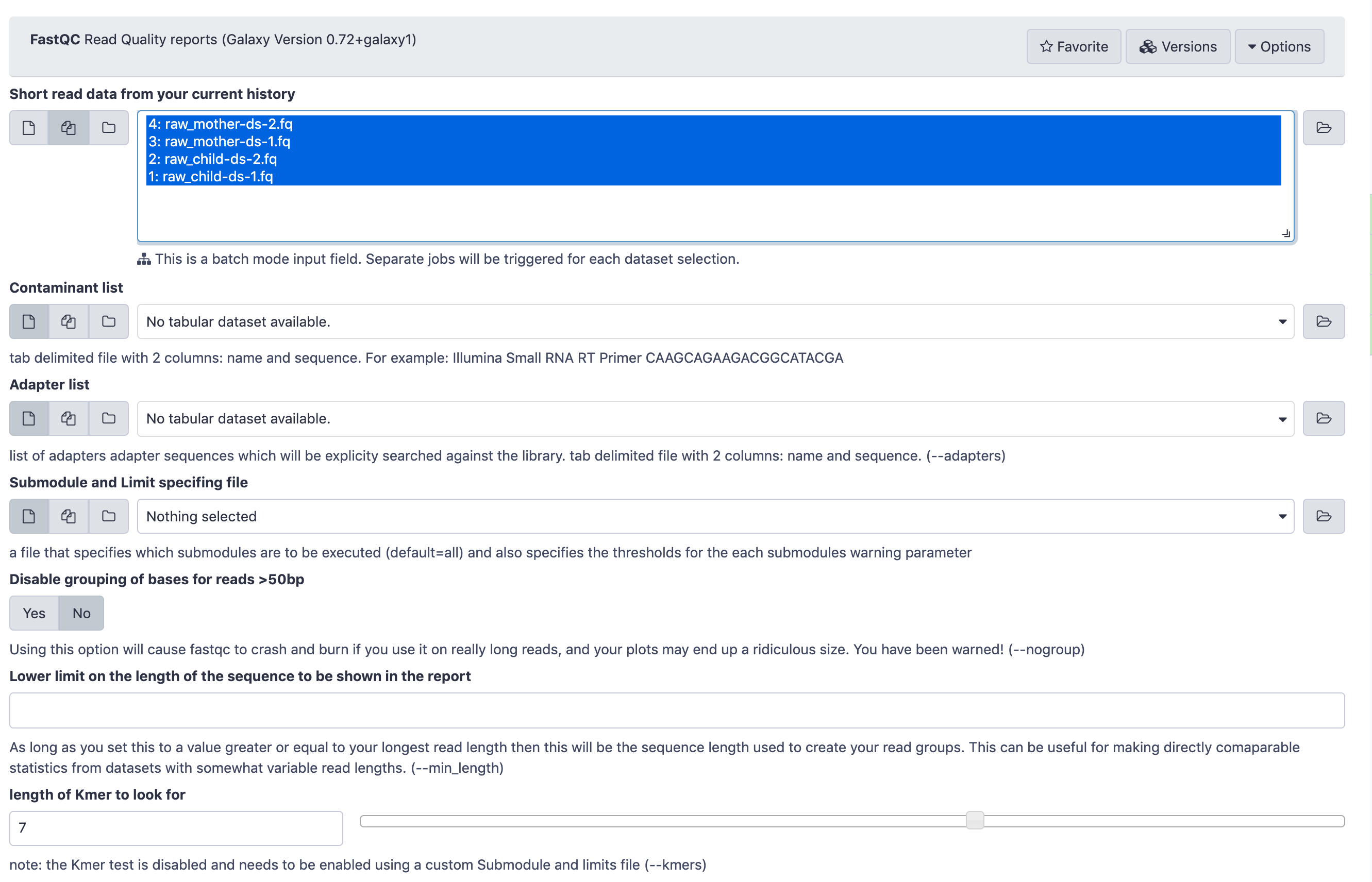Screen dimensions: 1372x882
Task: Select dataset 3: raw_mother-ds-1.fq
Action: pos(713,142)
